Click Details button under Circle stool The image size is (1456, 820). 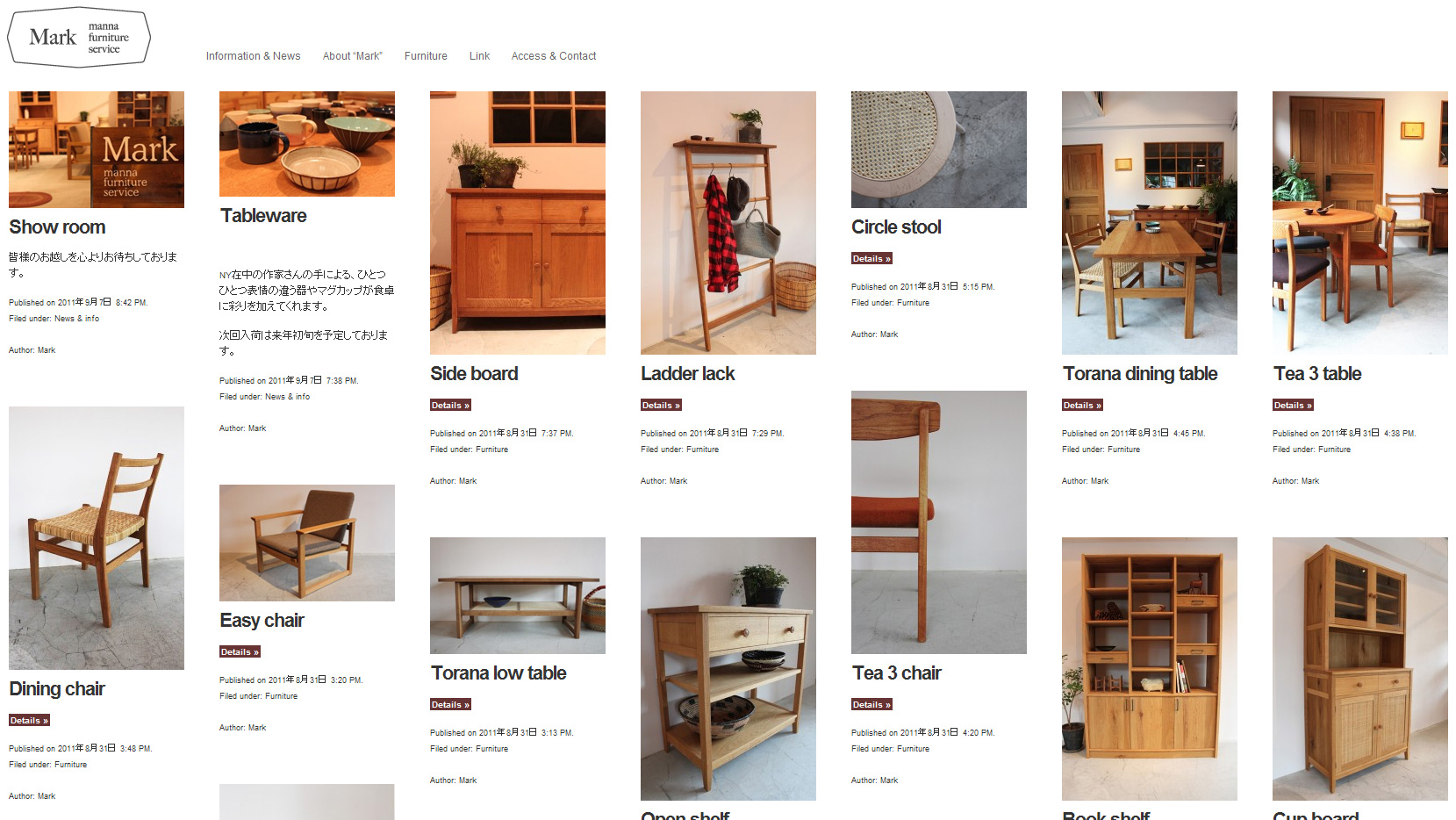coord(871,259)
